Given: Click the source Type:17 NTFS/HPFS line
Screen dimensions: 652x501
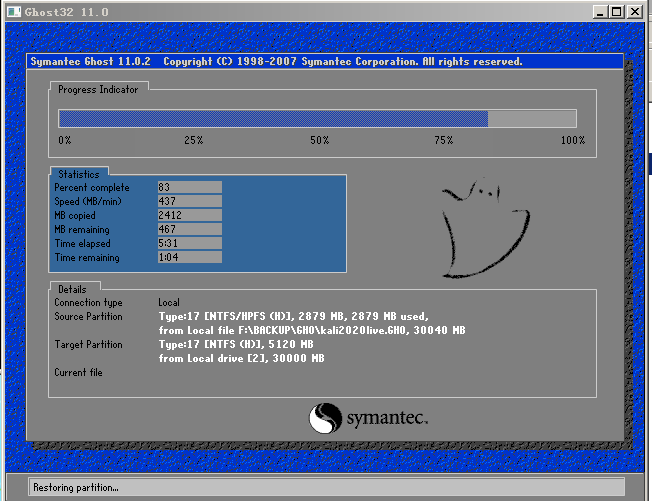Looking at the screenshot, I should pos(294,316).
